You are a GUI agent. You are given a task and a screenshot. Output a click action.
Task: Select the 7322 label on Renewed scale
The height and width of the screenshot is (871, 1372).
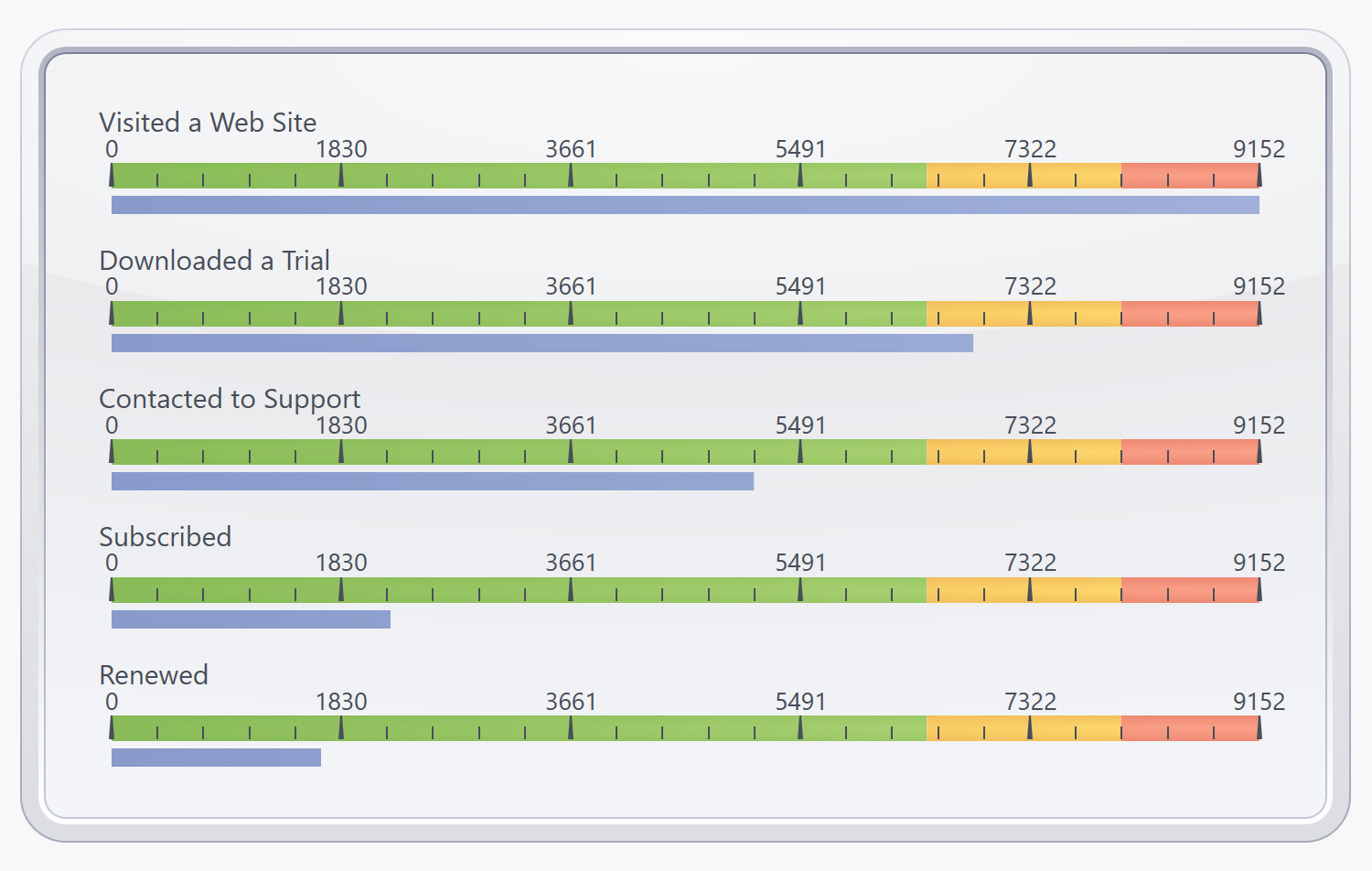click(x=1030, y=702)
